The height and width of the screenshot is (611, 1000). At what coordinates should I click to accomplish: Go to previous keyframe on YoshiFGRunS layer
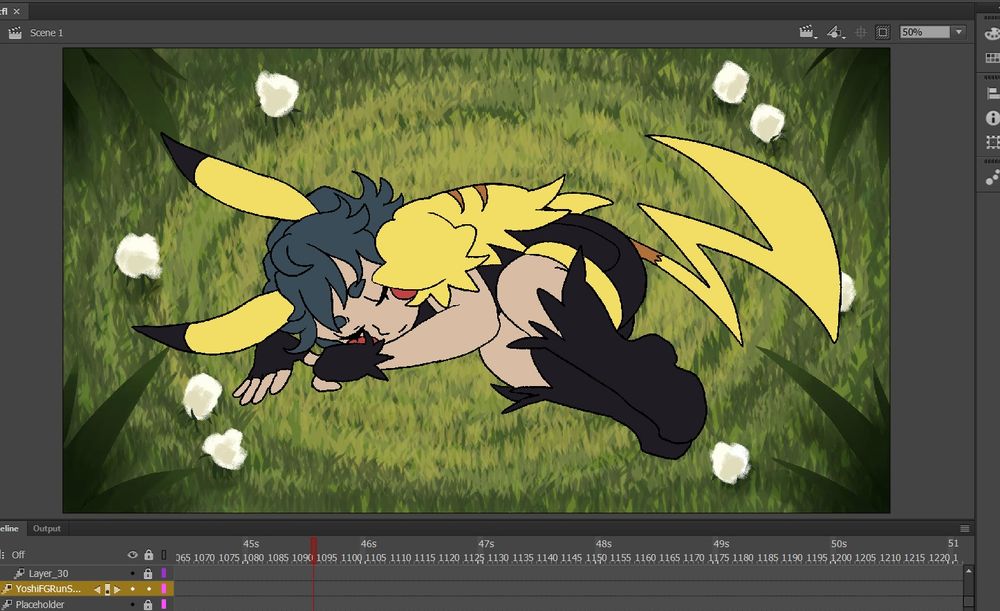[x=97, y=589]
